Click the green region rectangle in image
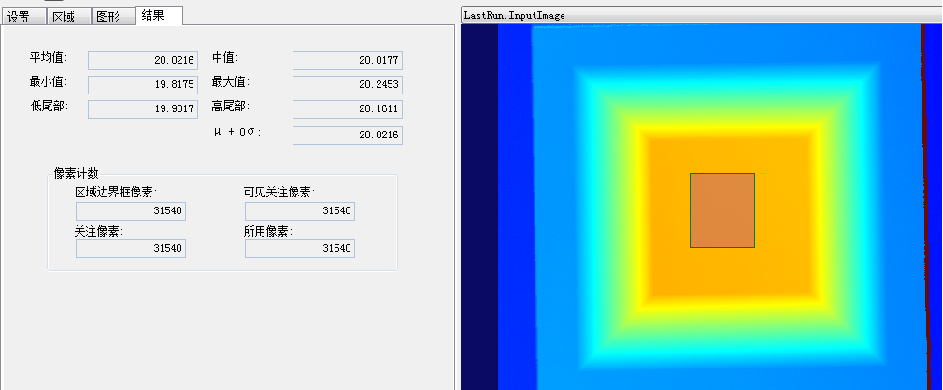This screenshot has height=390, width=943. click(722, 210)
